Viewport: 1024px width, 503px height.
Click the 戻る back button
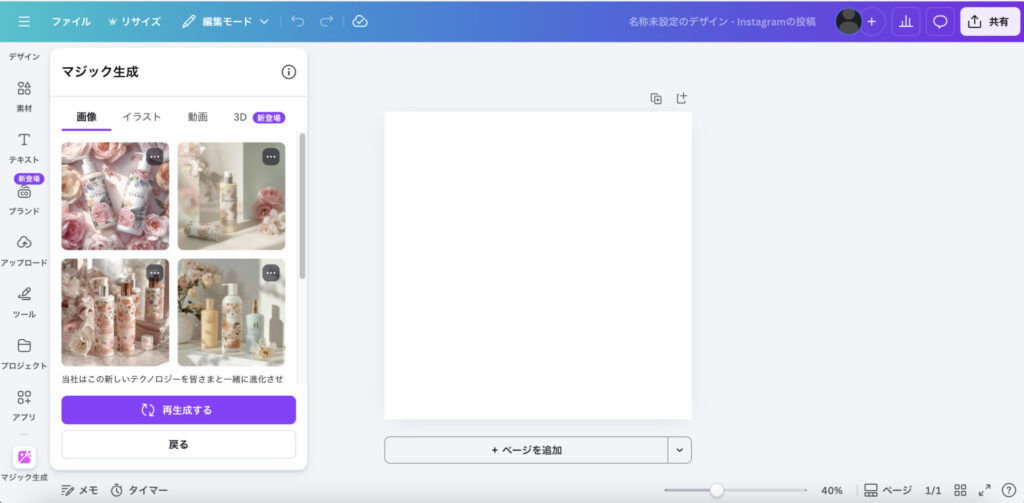[178, 444]
